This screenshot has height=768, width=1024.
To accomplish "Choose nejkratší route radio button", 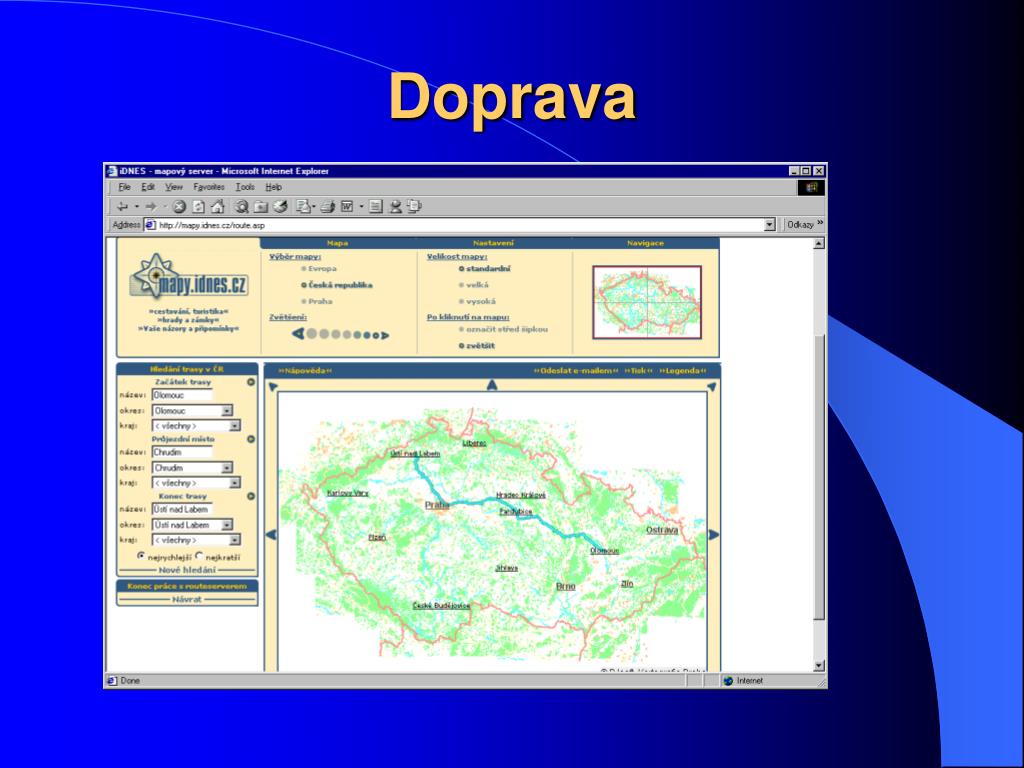I will coord(200,556).
